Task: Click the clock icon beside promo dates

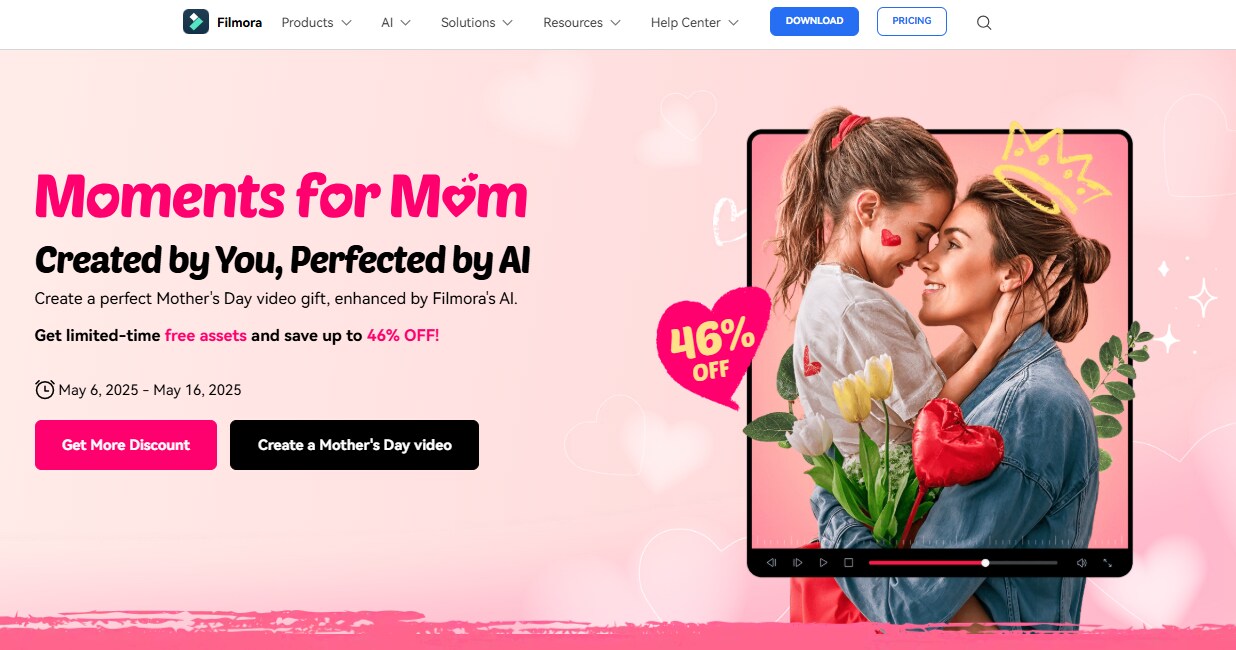Action: tap(44, 389)
